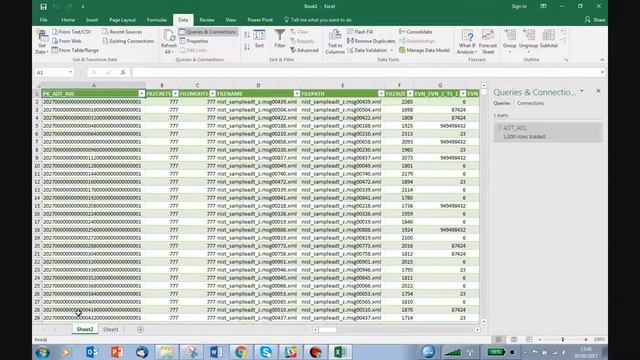Toggle the Filter funnel button
640x360 pixels.
coord(280,39)
